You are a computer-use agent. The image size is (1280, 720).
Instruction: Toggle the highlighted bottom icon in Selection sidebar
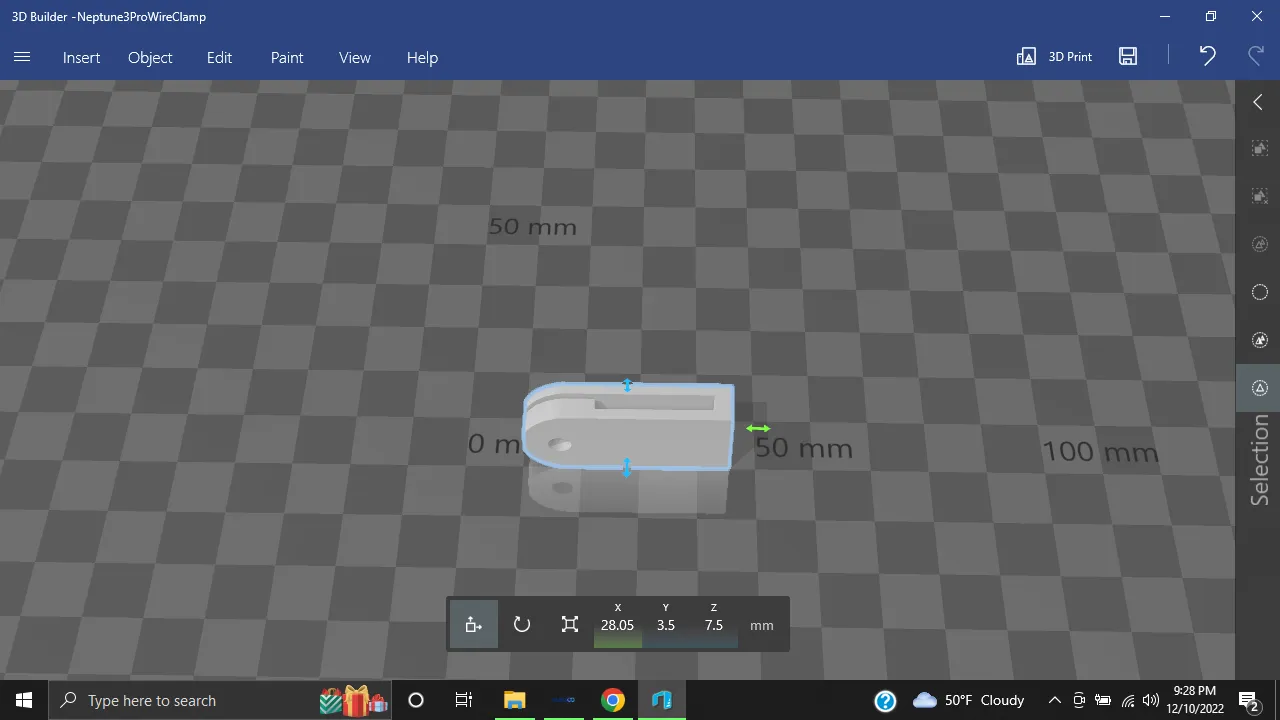(1260, 388)
